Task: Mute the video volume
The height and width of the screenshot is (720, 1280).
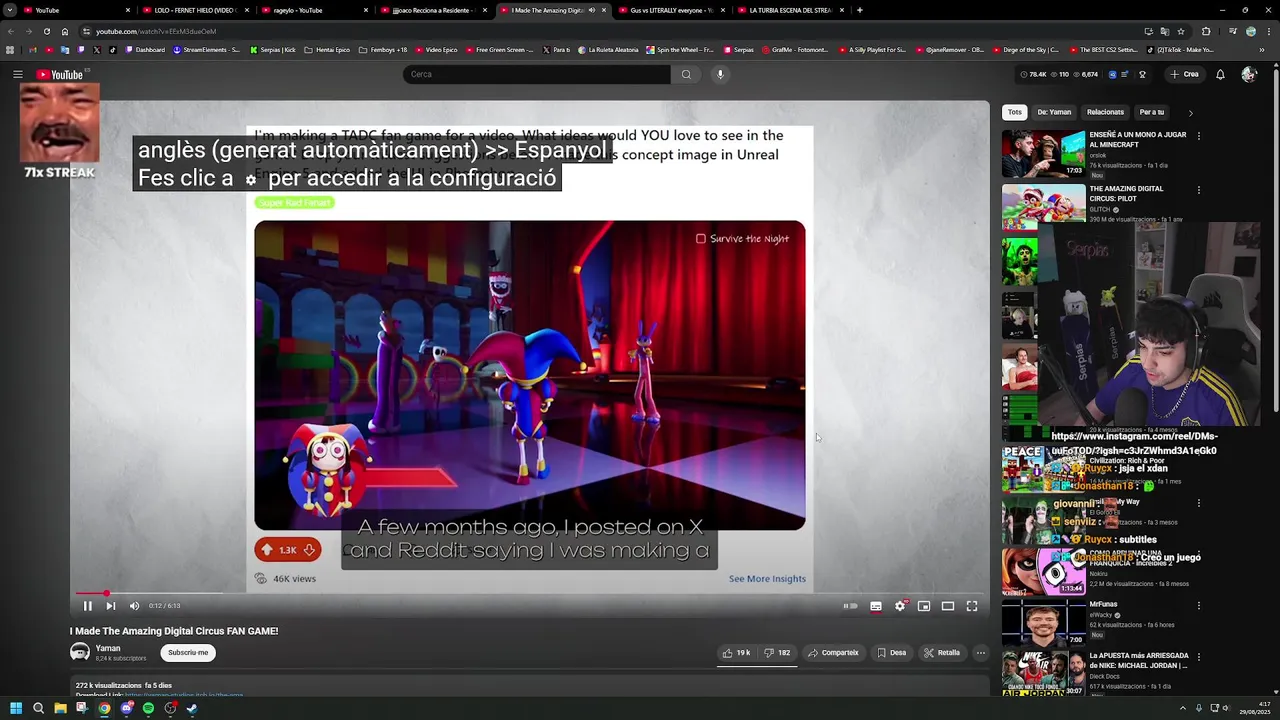Action: point(135,606)
